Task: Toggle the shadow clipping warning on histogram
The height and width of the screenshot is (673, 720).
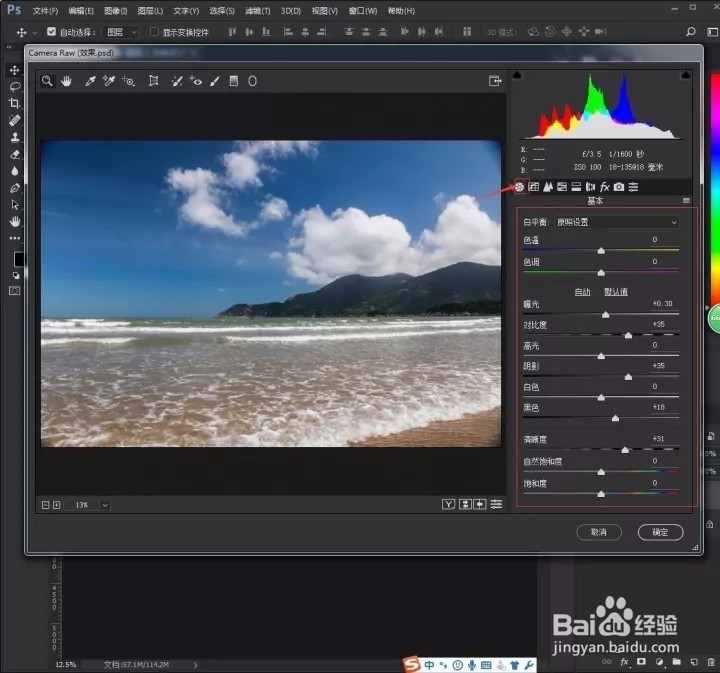Action: pyautogui.click(x=517, y=75)
